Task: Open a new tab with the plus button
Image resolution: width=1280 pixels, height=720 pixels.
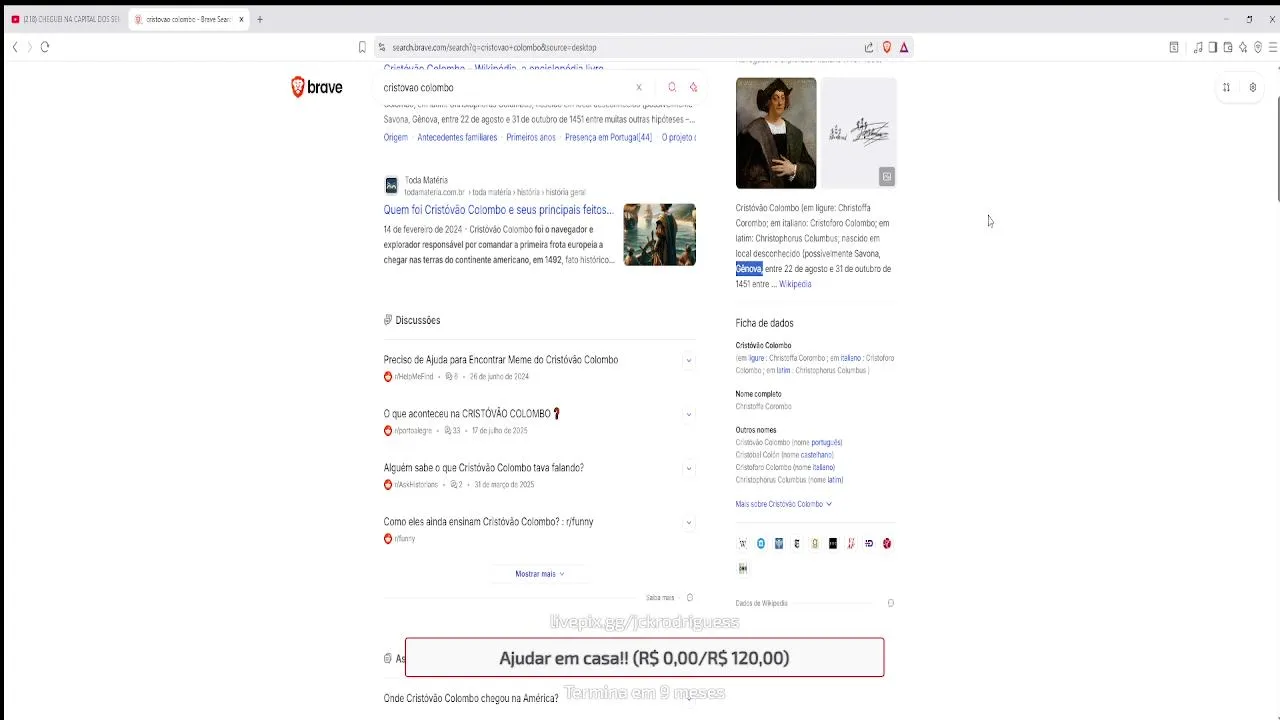Action: click(259, 19)
